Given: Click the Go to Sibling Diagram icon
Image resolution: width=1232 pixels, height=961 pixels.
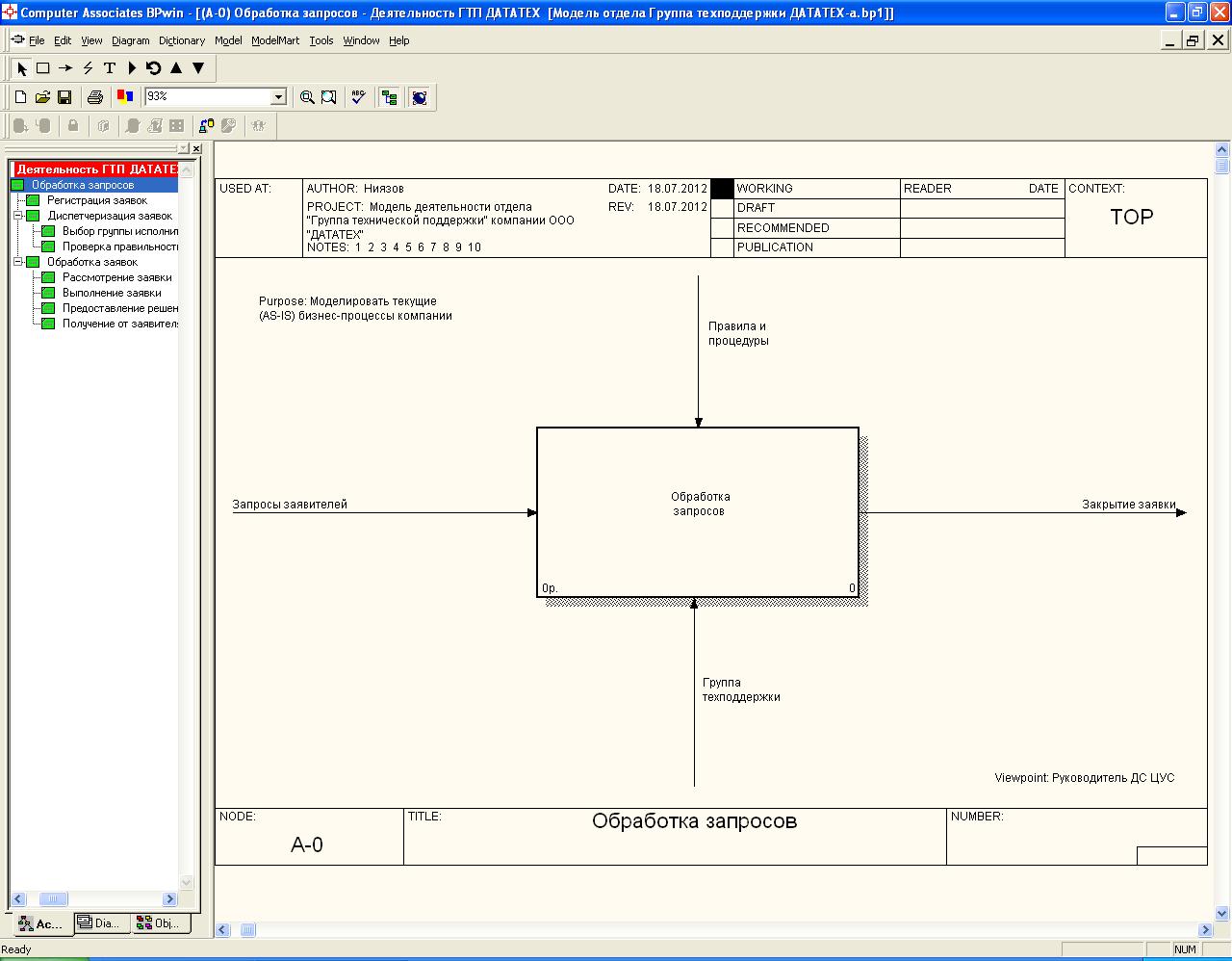Looking at the screenshot, I should [x=153, y=68].
